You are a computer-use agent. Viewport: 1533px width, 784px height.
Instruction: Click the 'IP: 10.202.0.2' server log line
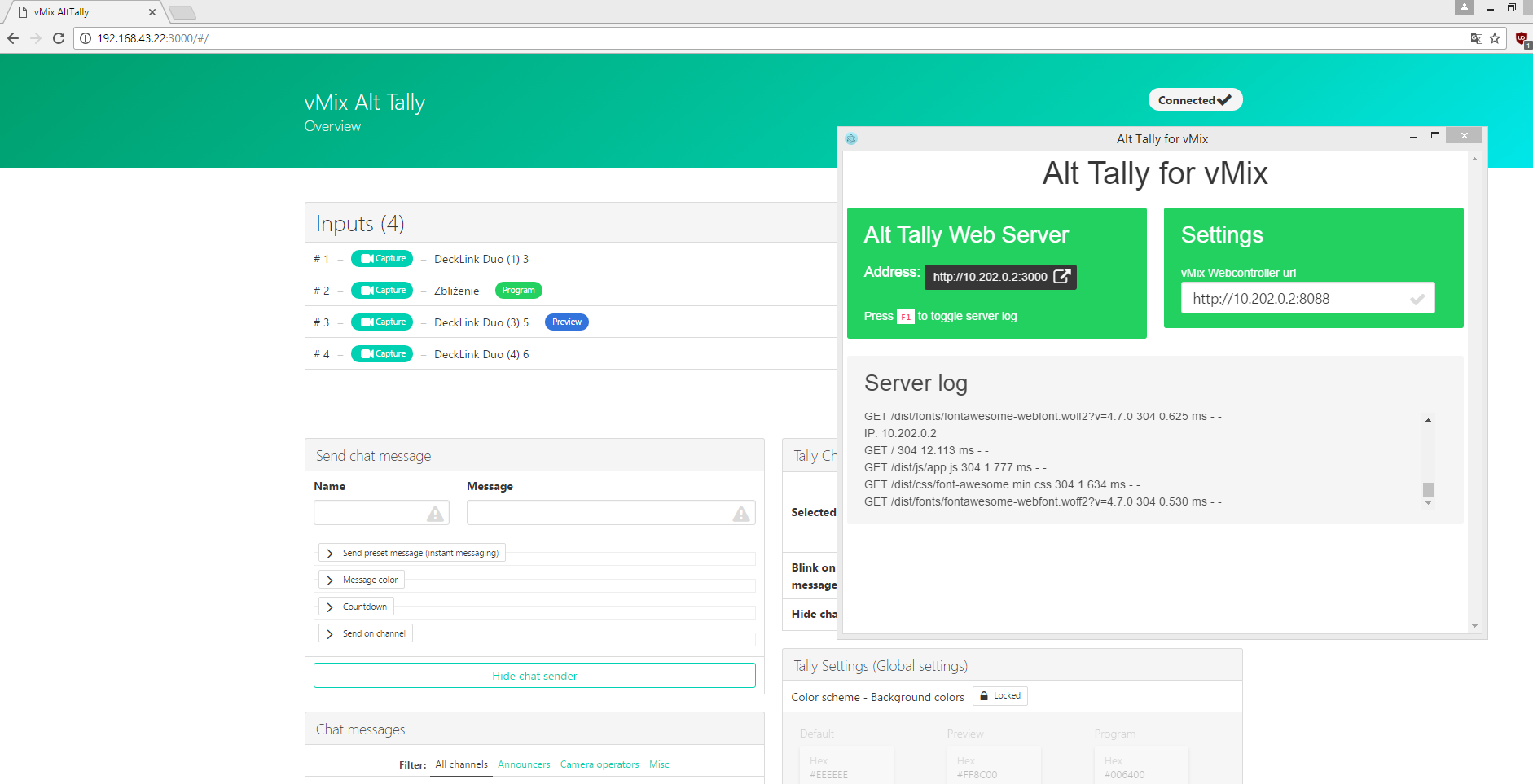click(900, 433)
